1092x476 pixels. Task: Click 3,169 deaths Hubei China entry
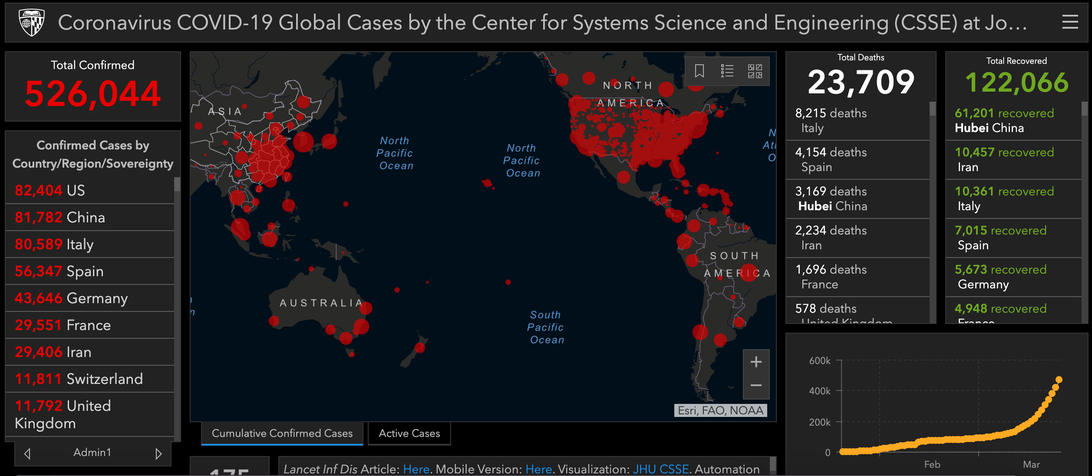pyautogui.click(x=858, y=199)
